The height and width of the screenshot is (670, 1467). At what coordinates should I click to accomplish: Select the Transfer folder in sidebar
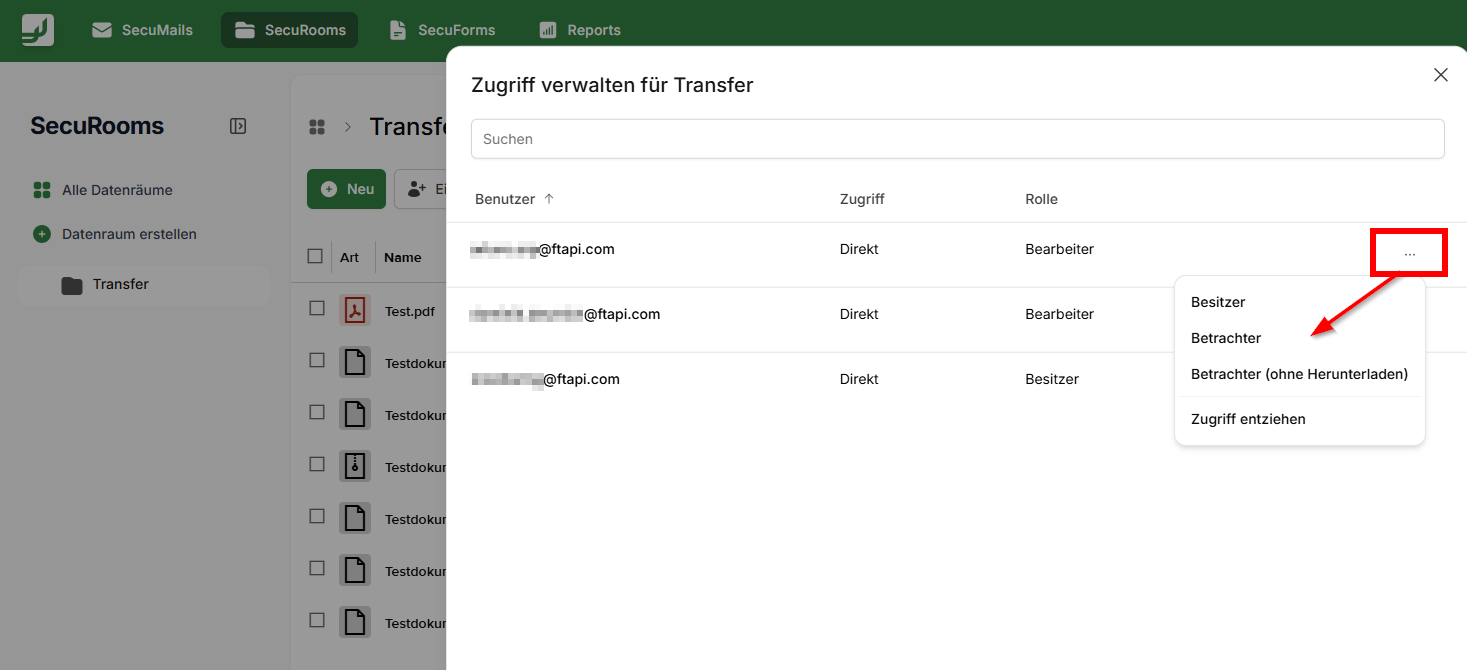[x=144, y=285]
